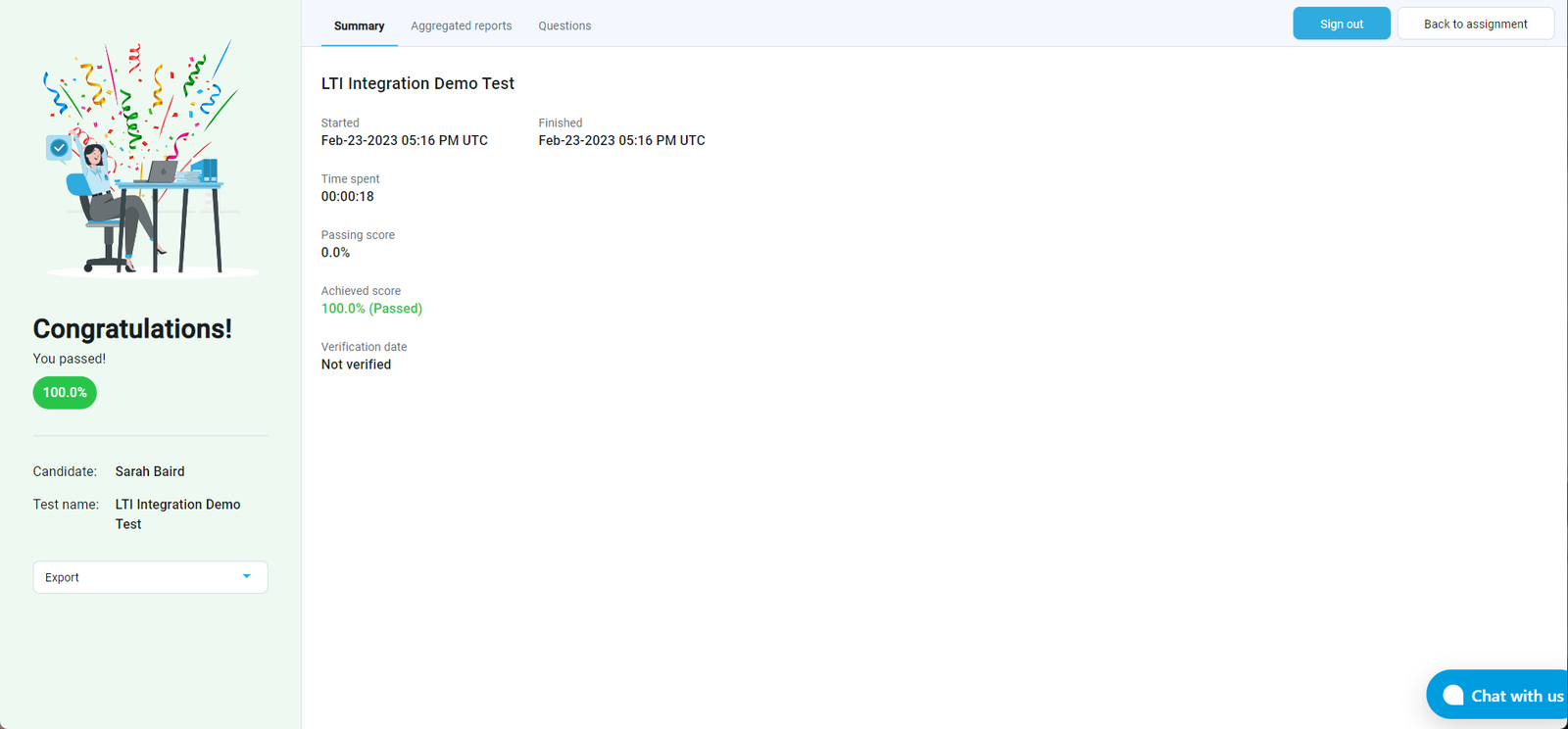Select candidate name Sarah Baird
Viewport: 1568px width, 729px height.
[x=150, y=471]
